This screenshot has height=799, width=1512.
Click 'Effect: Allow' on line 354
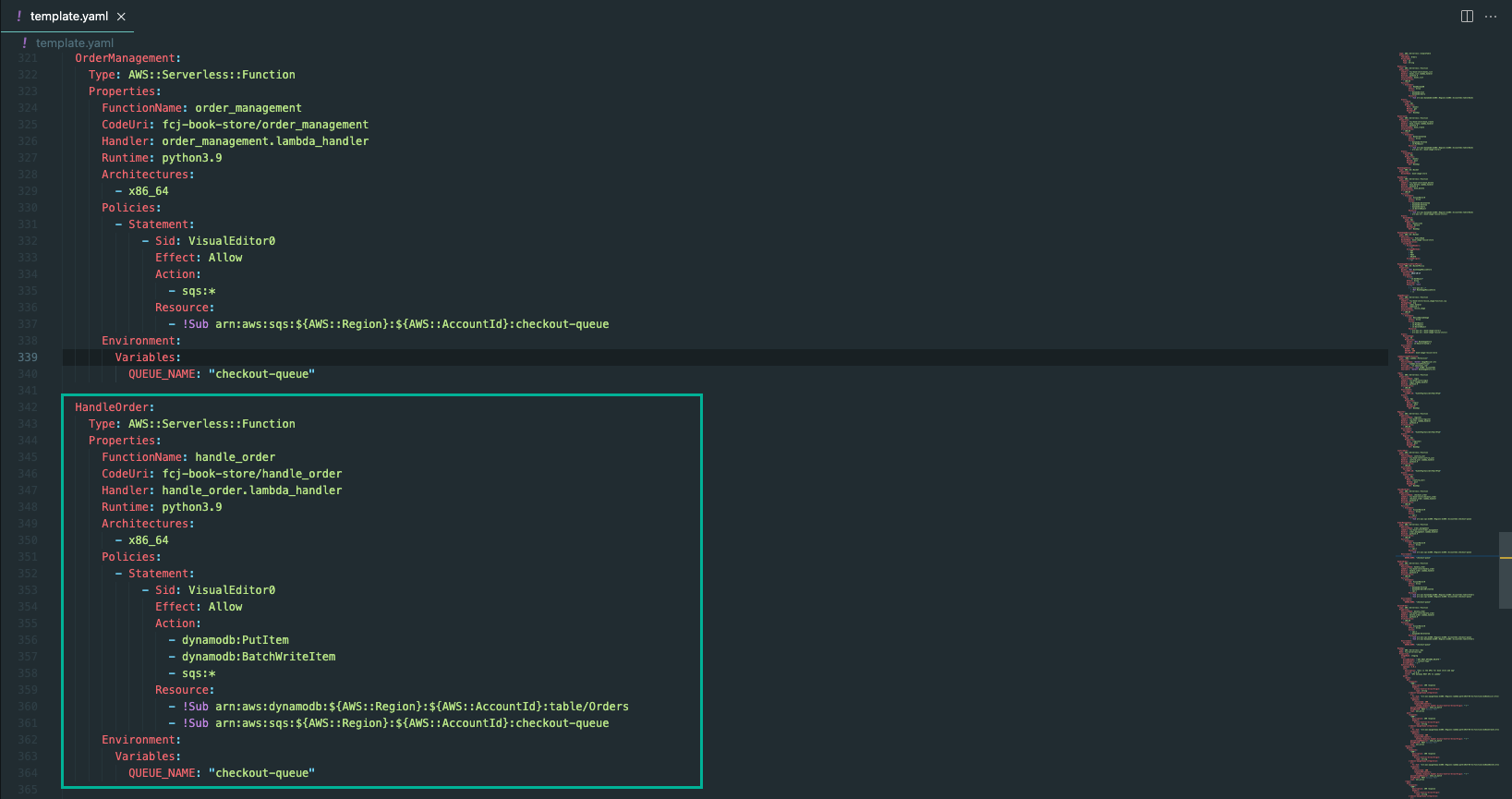[x=199, y=607]
